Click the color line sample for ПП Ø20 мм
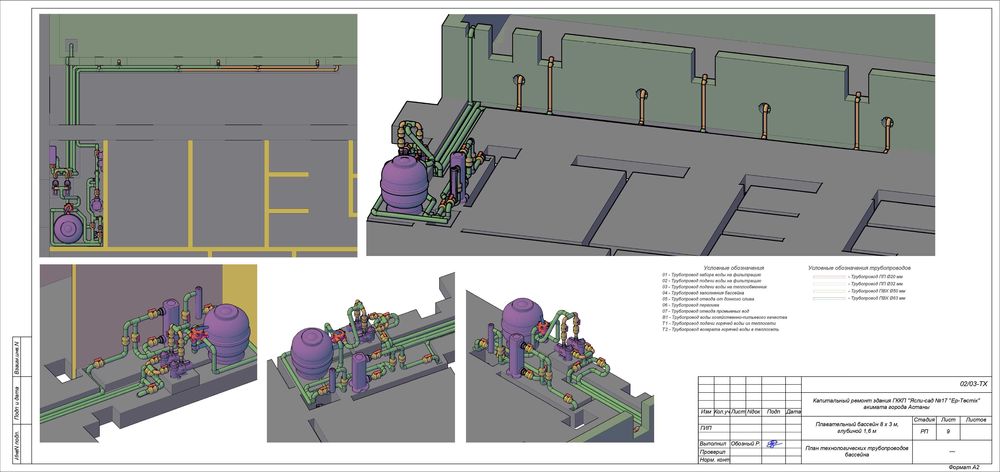 coord(828,277)
